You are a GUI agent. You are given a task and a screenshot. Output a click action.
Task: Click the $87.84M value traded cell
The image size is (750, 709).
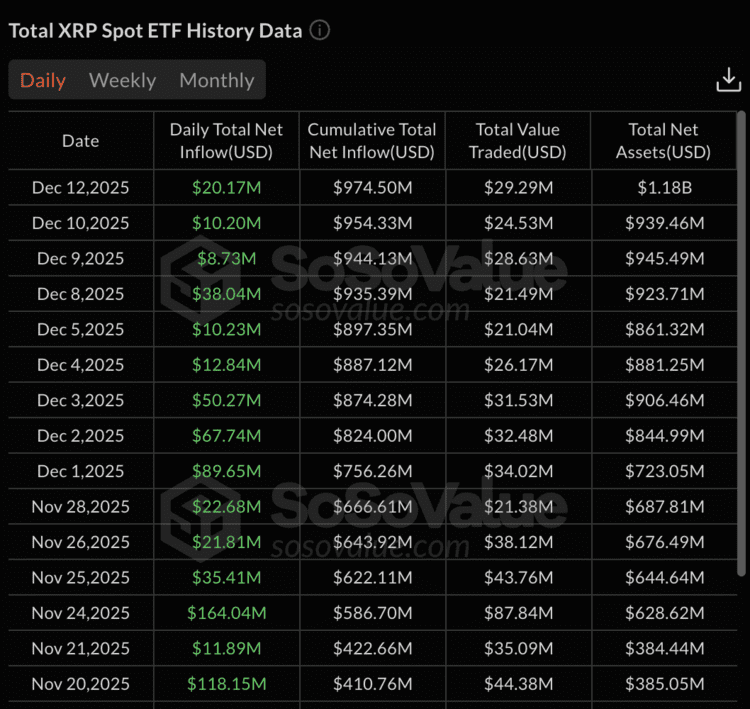pos(518,612)
